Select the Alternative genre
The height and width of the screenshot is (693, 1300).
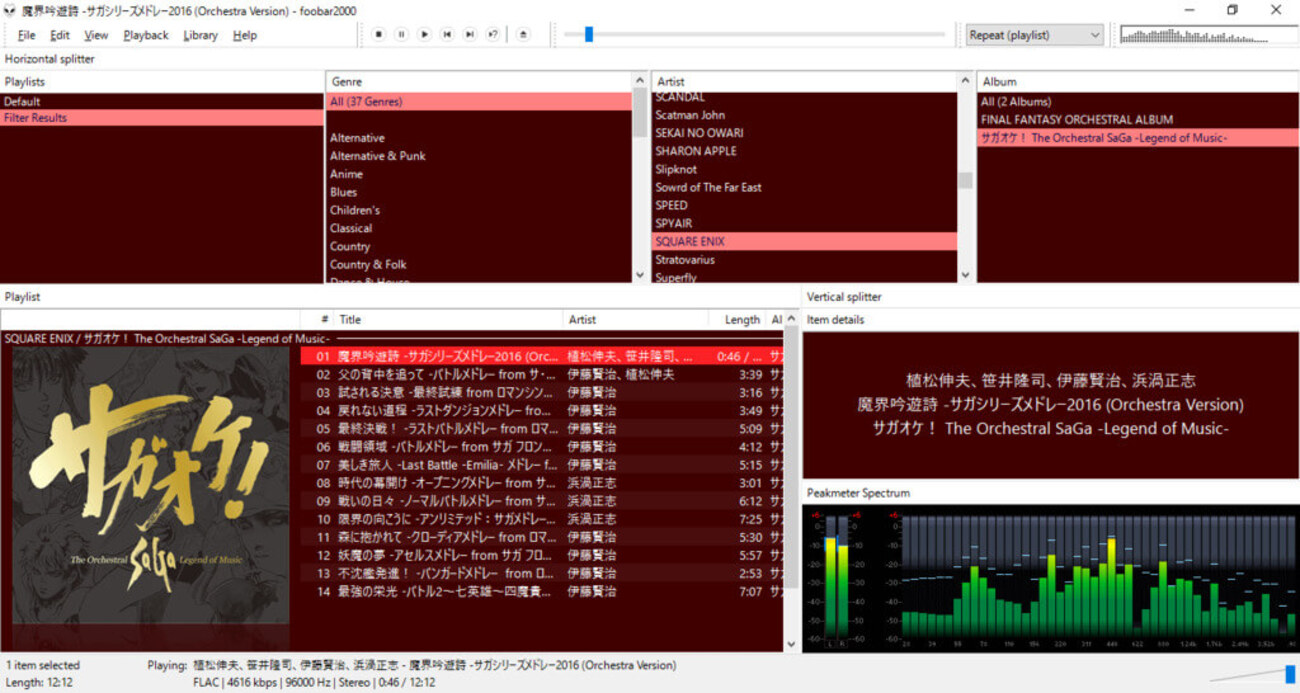[x=479, y=138]
